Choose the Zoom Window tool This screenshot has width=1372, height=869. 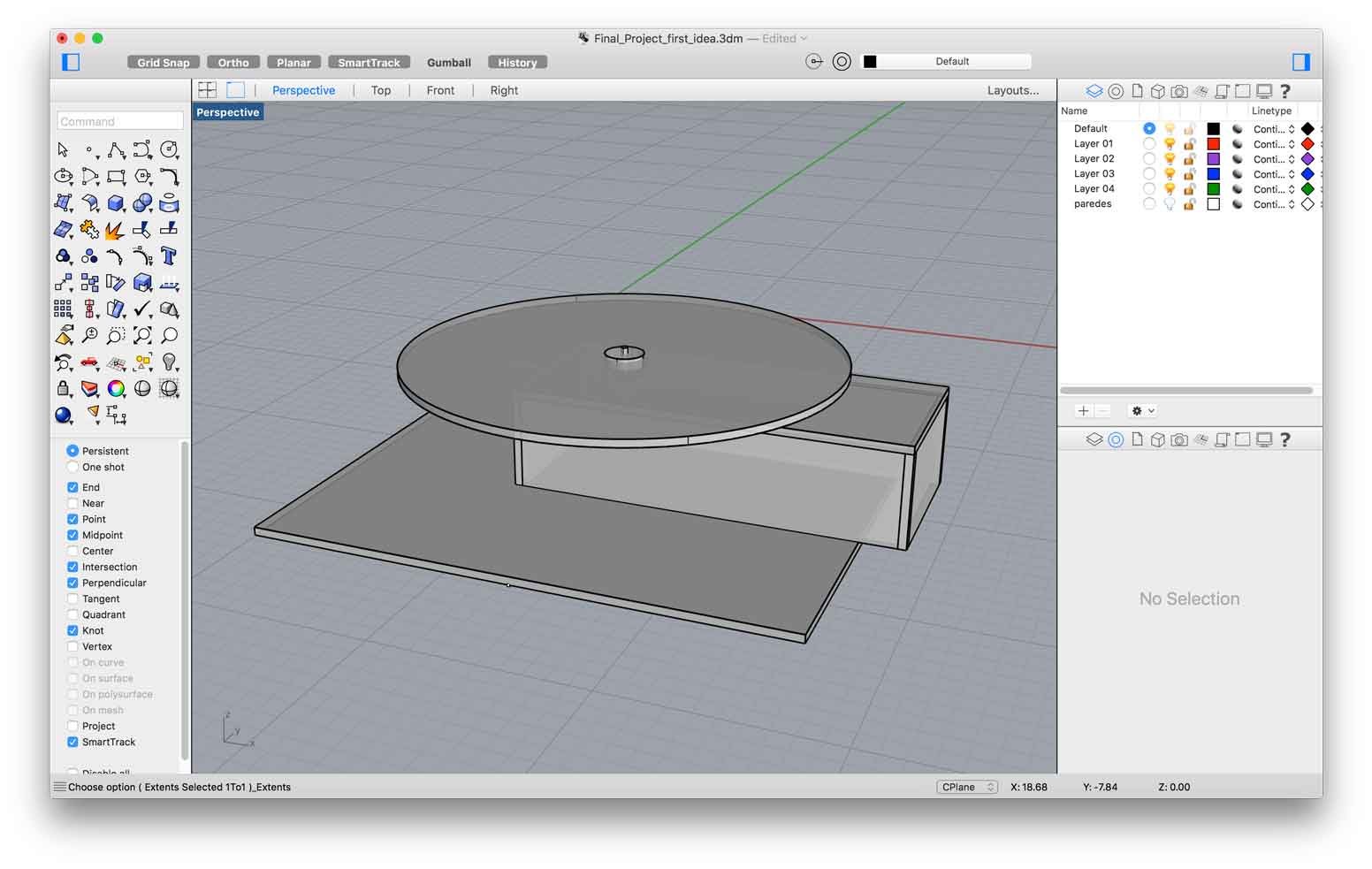pyautogui.click(x=116, y=335)
